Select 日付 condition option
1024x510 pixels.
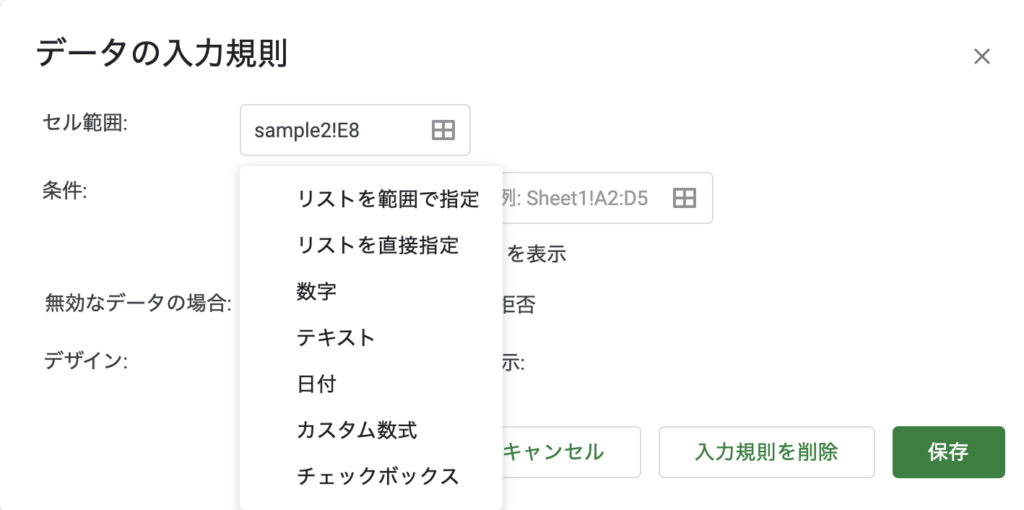[x=316, y=384]
